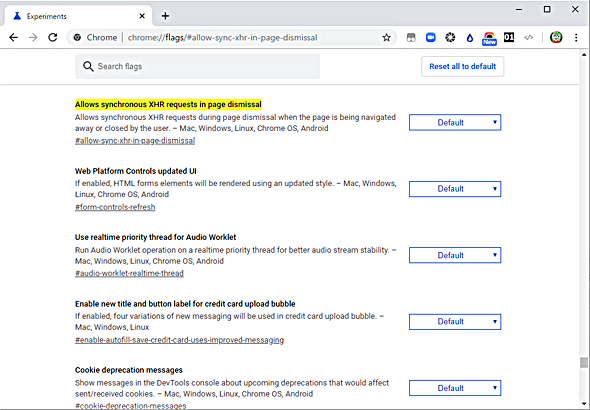Open the rainbow extension marked New

(489, 38)
